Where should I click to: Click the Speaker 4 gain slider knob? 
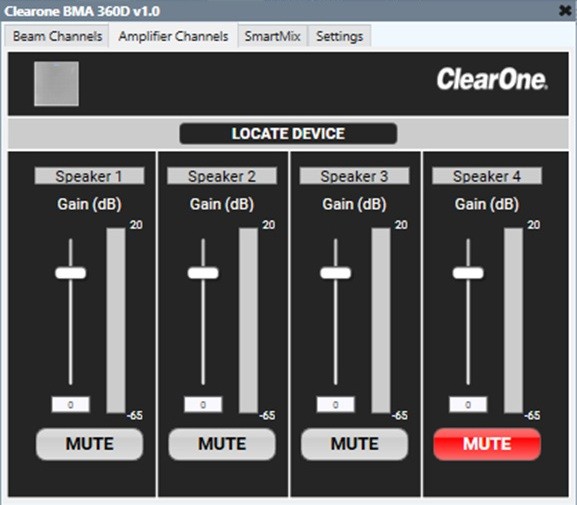pos(468,273)
